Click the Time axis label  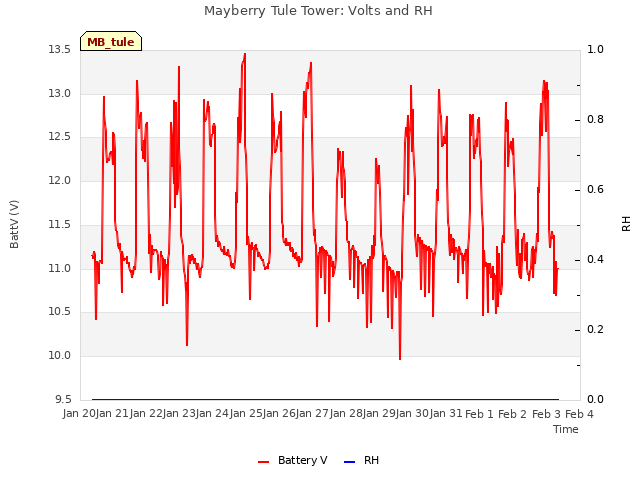click(x=566, y=429)
